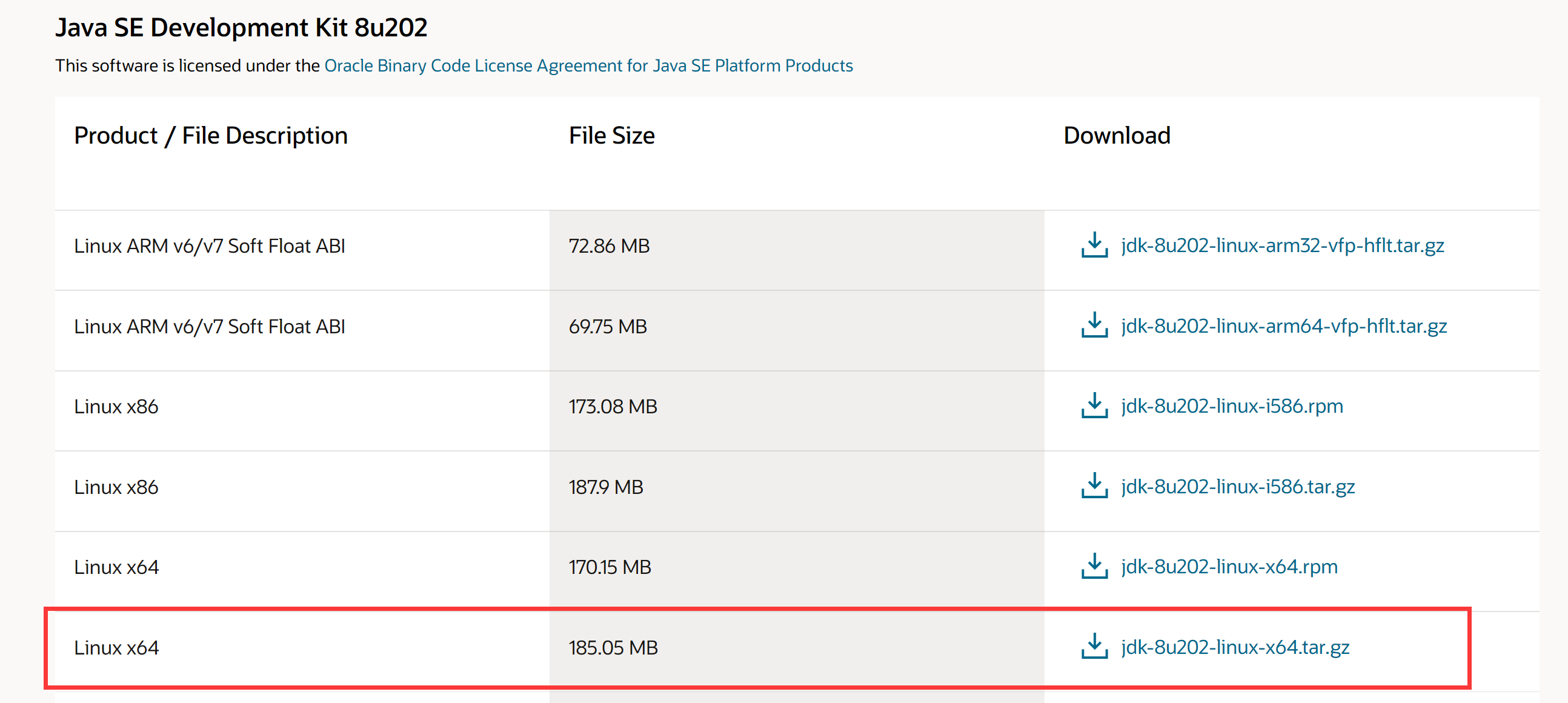
Task: Click download icon for arm32-vfp-hflt tarball
Action: coord(1094,245)
